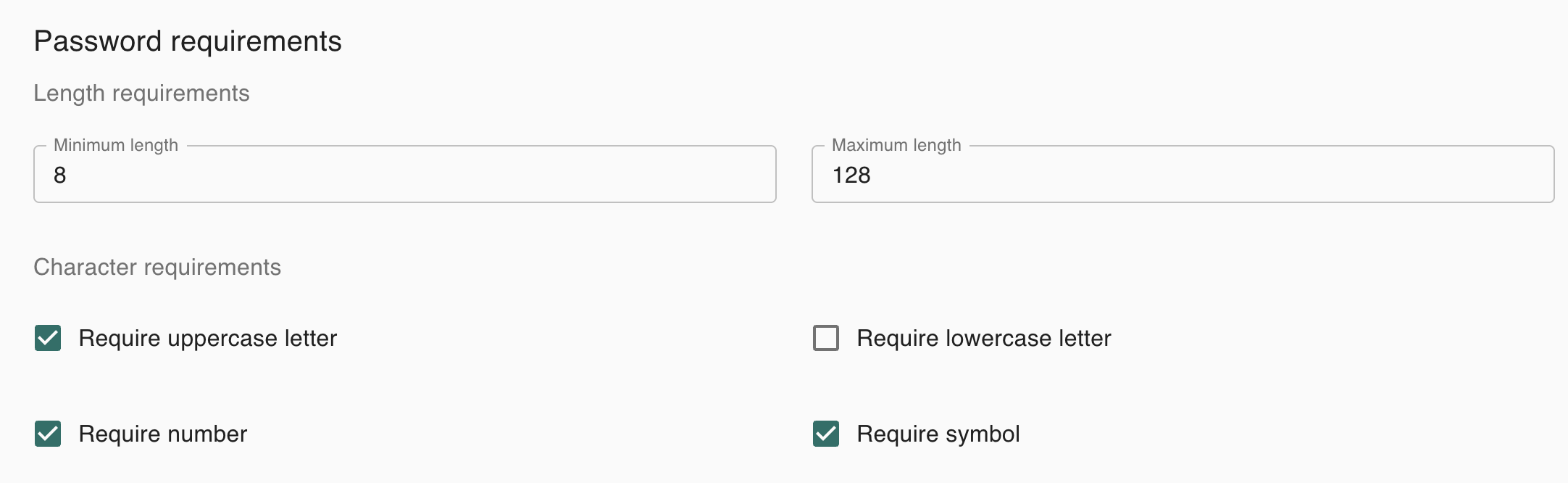Click the "Require symbol" label text
Viewport: 1568px width, 483px height.
click(938, 434)
